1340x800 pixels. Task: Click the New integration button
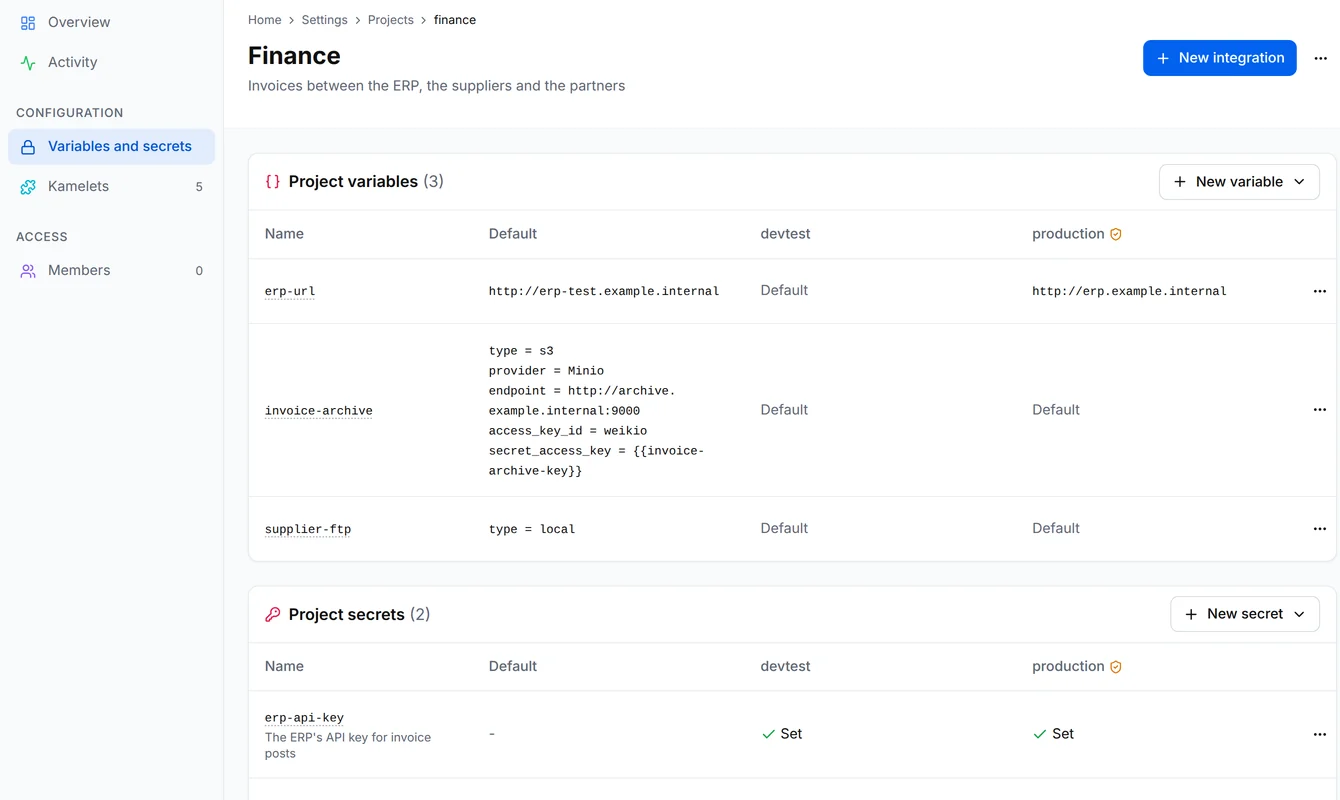(1220, 58)
